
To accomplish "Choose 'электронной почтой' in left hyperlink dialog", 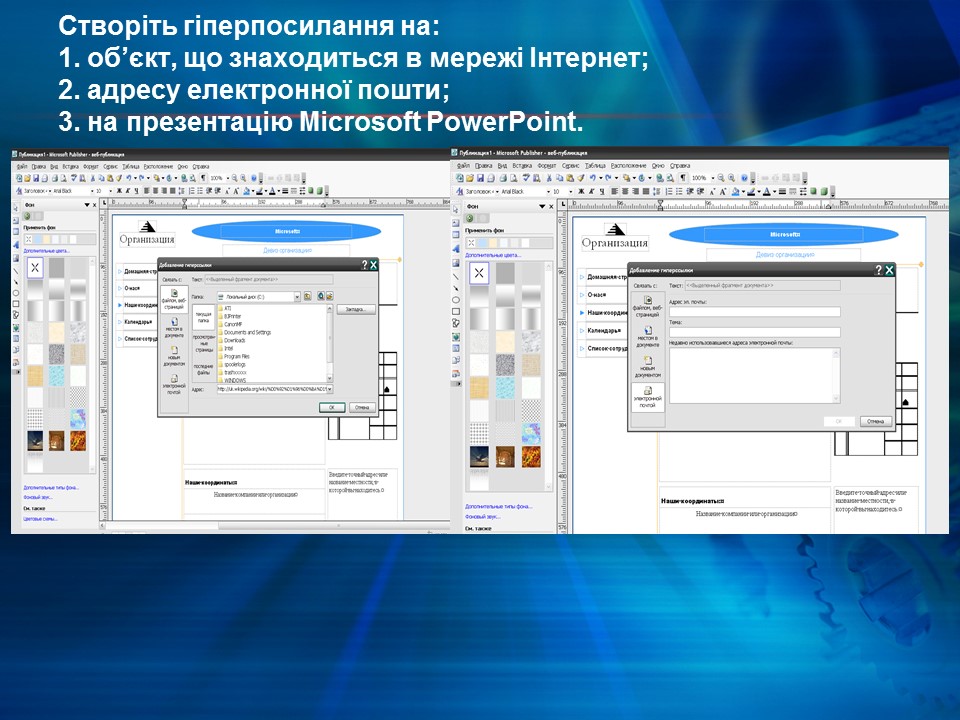I will (x=174, y=384).
